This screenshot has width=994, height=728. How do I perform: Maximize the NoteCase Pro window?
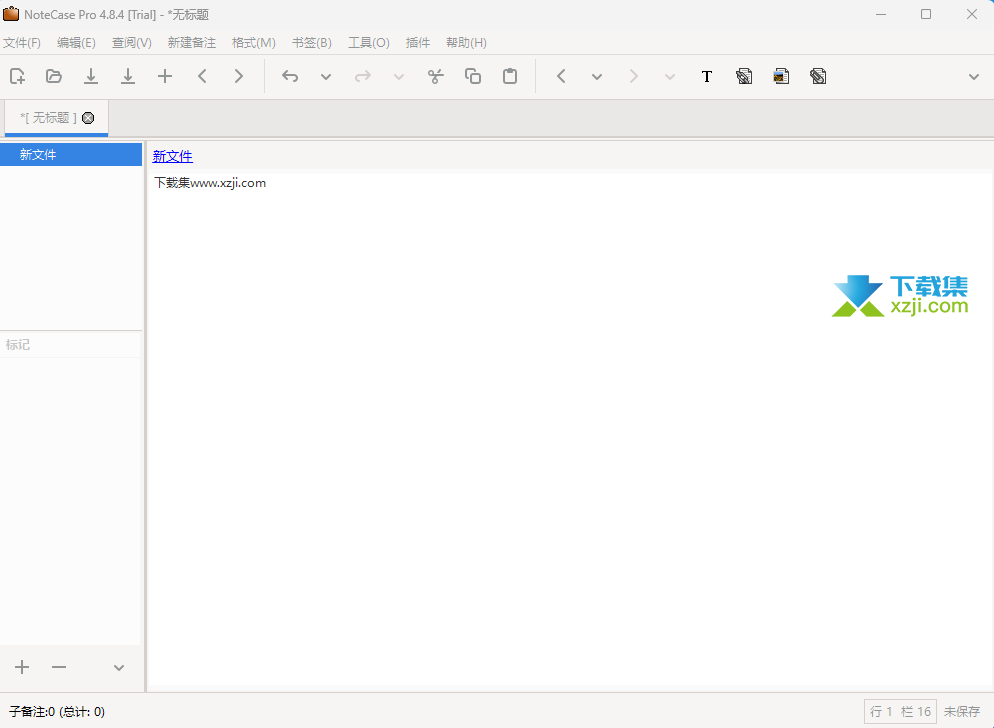tap(926, 14)
